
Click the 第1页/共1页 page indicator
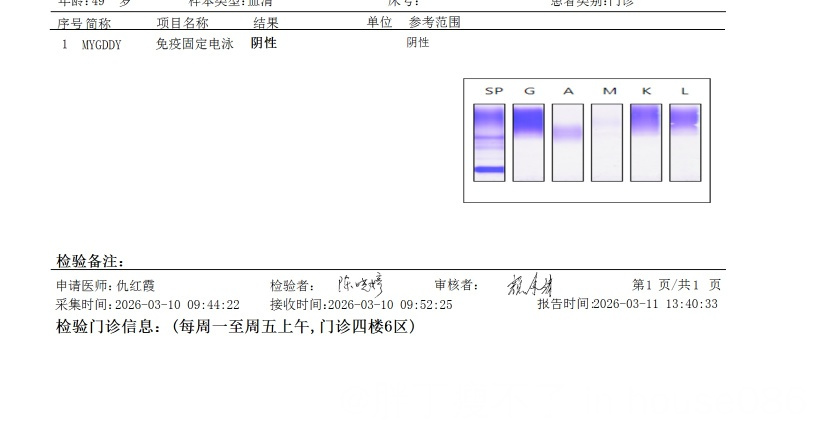(x=676, y=286)
